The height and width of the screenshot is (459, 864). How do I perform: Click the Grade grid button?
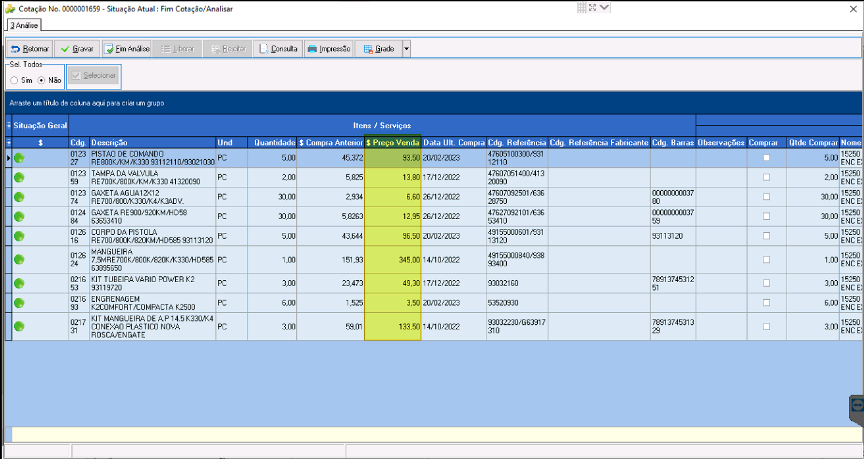point(379,49)
